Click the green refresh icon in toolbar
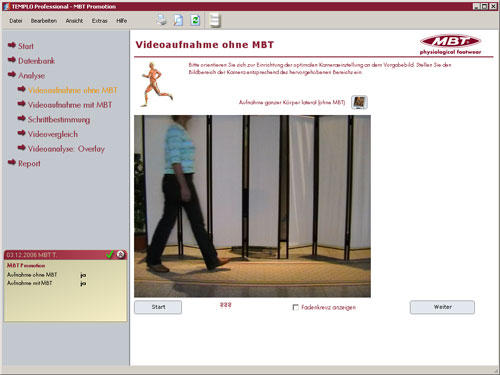This screenshot has width=500, height=375. pyautogui.click(x=195, y=20)
